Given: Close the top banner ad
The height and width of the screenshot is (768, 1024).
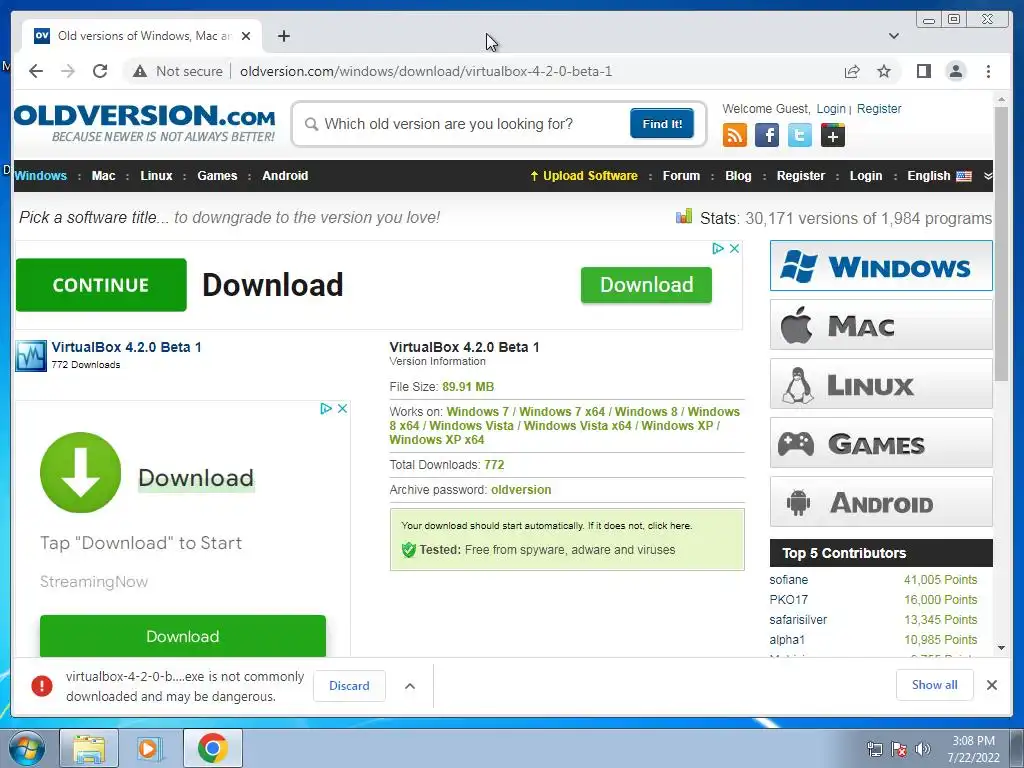Looking at the screenshot, I should pos(735,248).
